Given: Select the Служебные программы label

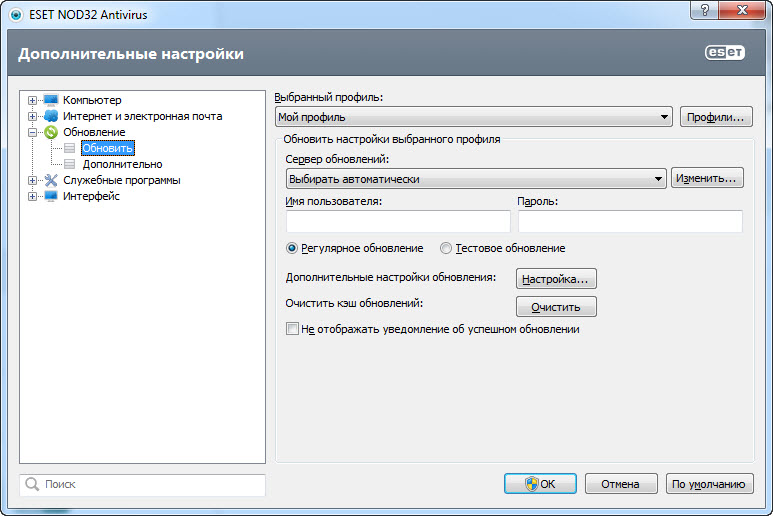Looking at the screenshot, I should pyautogui.click(x=122, y=180).
